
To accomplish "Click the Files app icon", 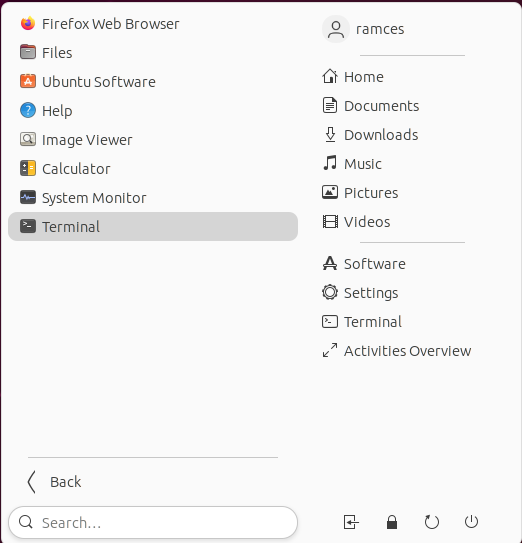I will tap(28, 52).
